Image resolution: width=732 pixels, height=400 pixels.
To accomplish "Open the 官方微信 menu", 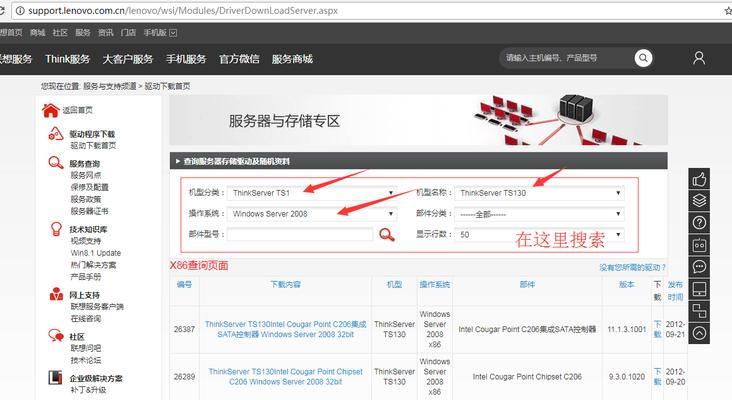I will pyautogui.click(x=239, y=59).
